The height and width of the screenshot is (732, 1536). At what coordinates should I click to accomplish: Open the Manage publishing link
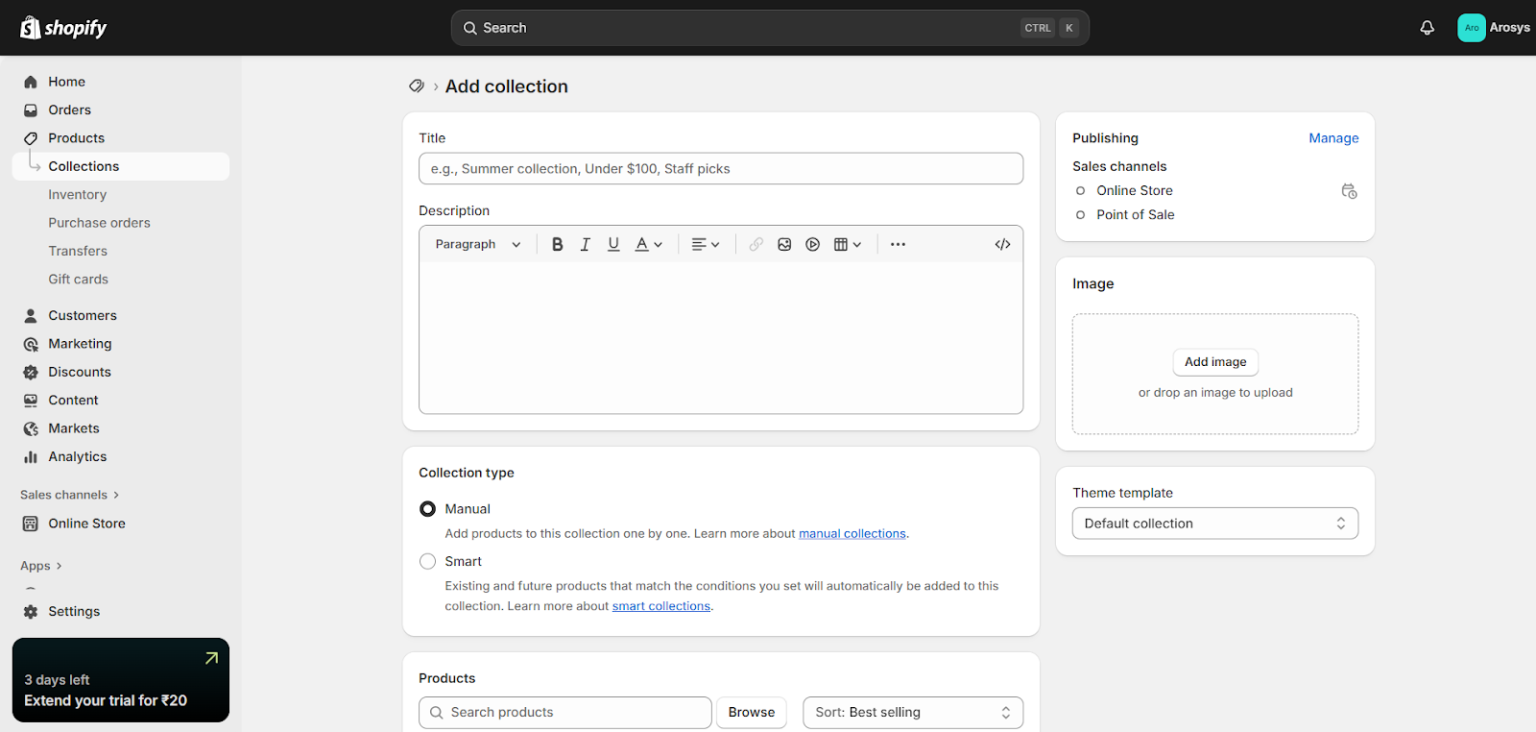[1333, 138]
